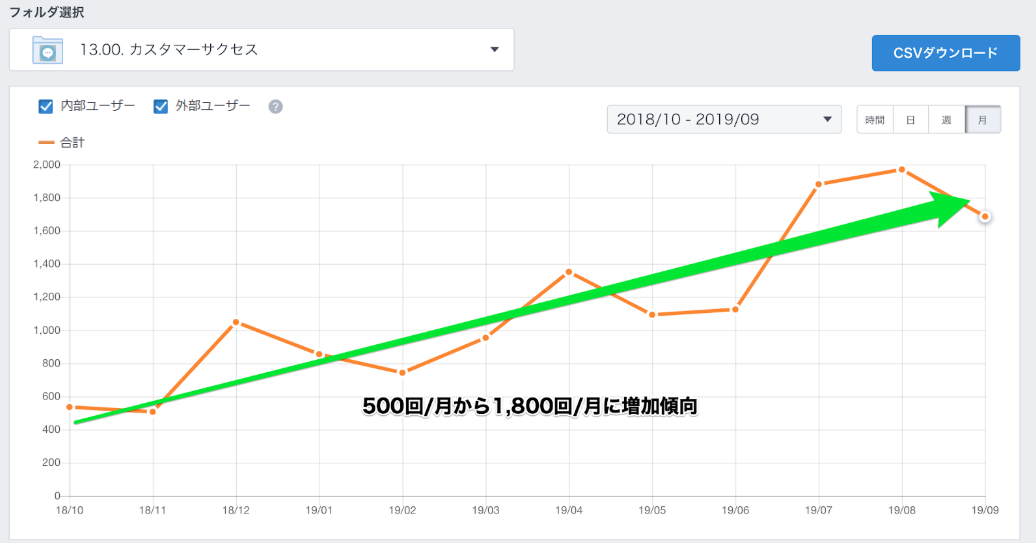1036x543 pixels.
Task: Click the 19/09 highlighted data point
Action: [x=985, y=216]
